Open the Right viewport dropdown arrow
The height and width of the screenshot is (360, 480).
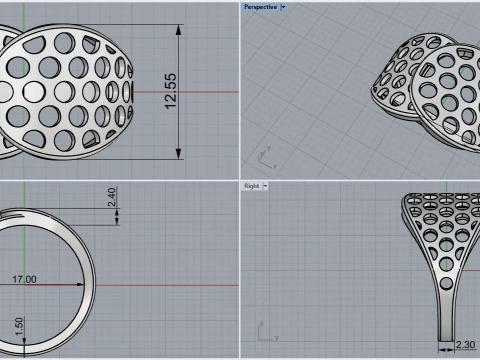point(265,186)
